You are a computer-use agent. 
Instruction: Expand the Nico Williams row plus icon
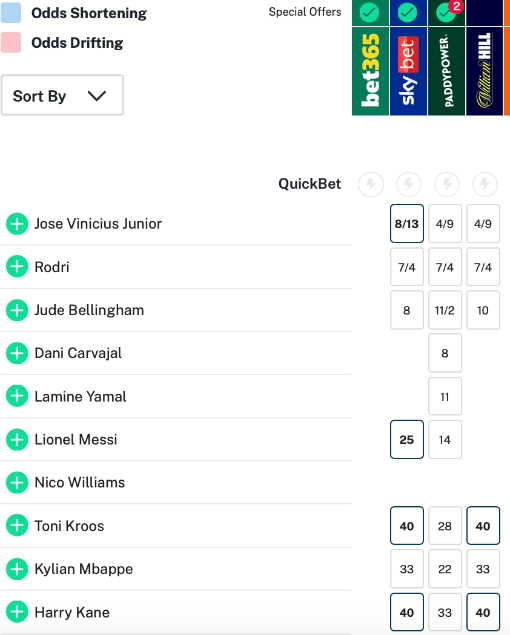[17, 482]
